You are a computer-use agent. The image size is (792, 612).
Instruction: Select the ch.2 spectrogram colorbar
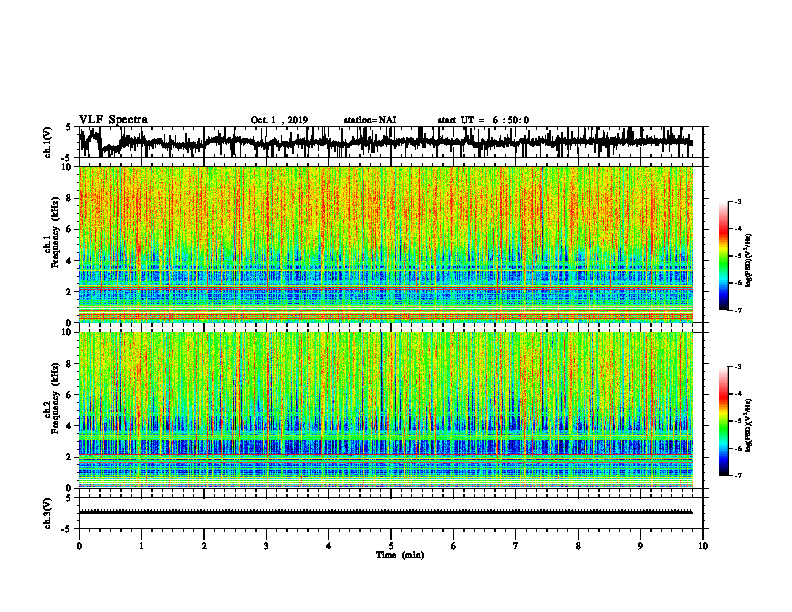[723, 421]
